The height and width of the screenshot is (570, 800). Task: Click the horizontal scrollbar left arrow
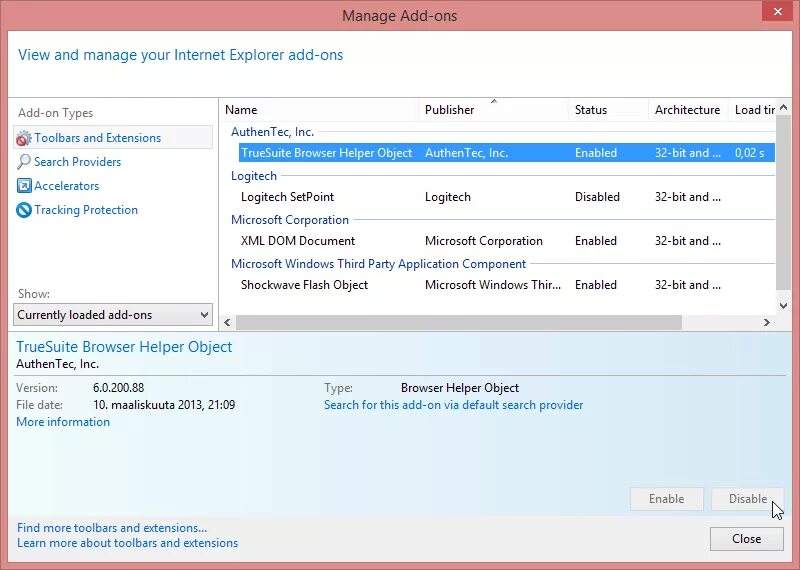227,323
